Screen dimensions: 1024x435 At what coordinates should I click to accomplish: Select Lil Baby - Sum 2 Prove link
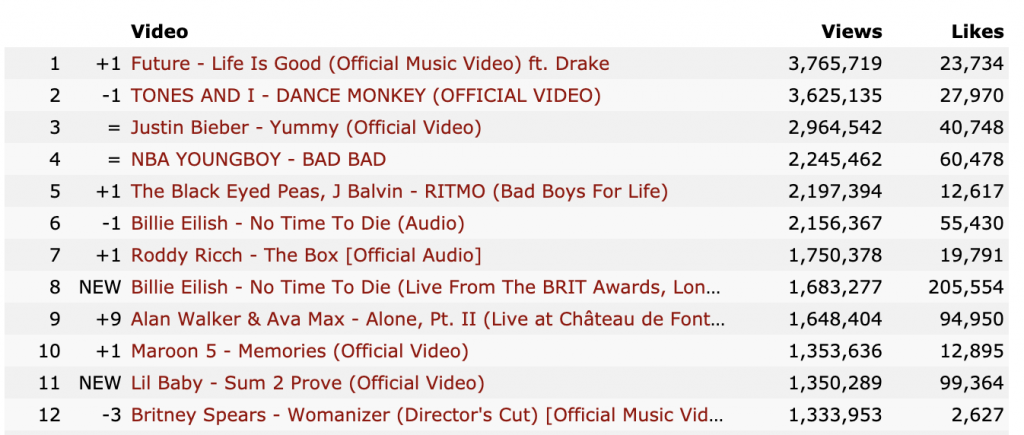307,384
